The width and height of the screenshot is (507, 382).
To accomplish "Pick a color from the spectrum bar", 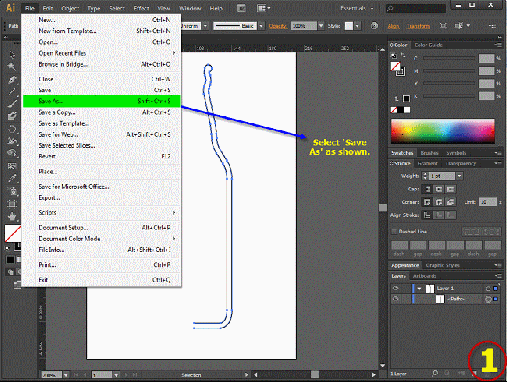I will [442, 132].
